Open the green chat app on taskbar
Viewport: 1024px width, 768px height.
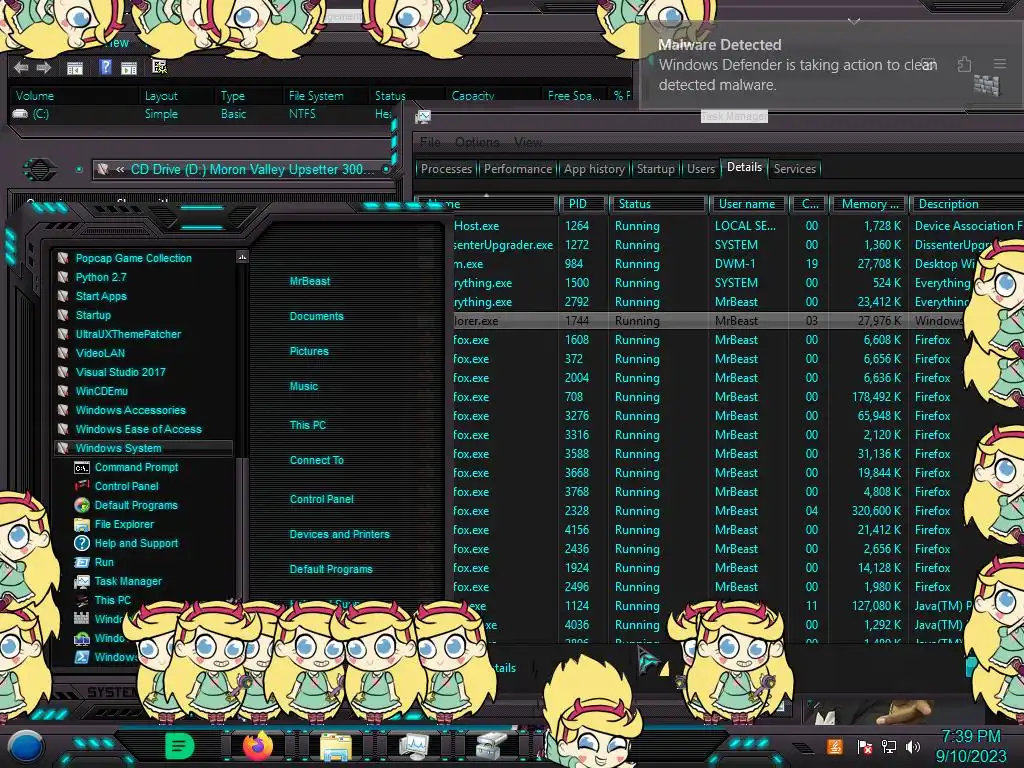click(179, 745)
